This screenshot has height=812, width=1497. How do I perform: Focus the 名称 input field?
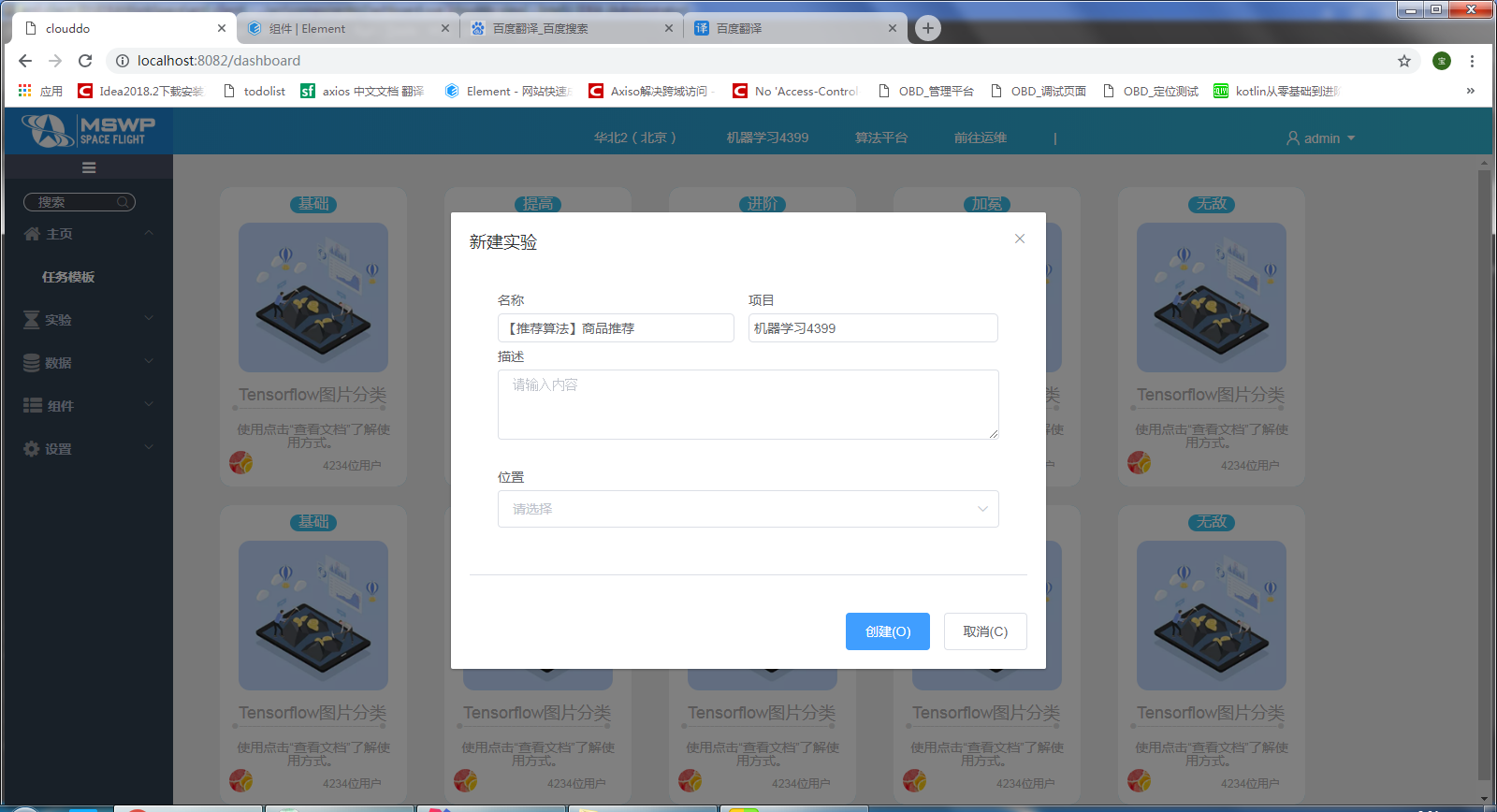coord(616,328)
